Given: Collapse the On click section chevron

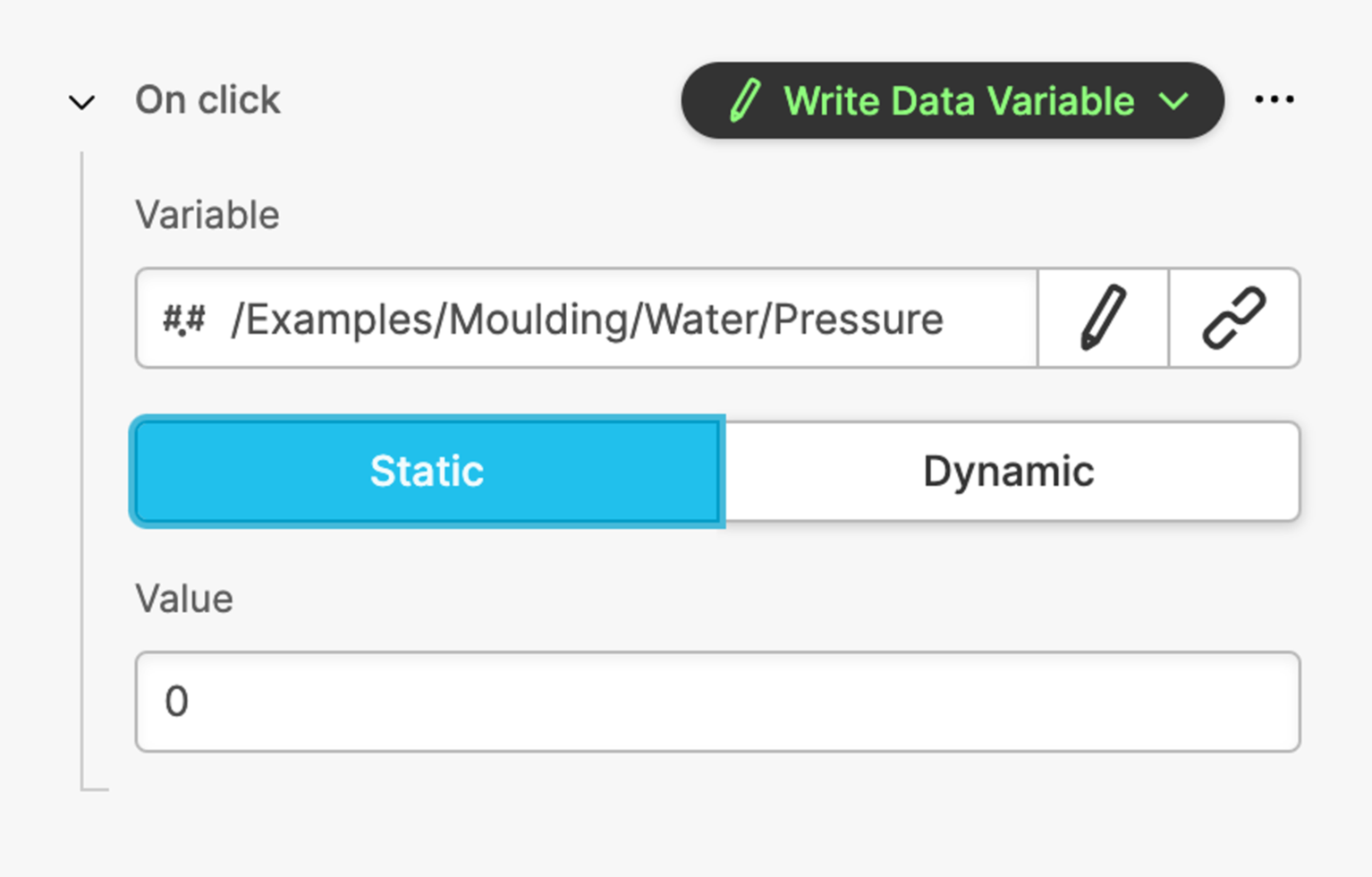Looking at the screenshot, I should coord(81,102).
